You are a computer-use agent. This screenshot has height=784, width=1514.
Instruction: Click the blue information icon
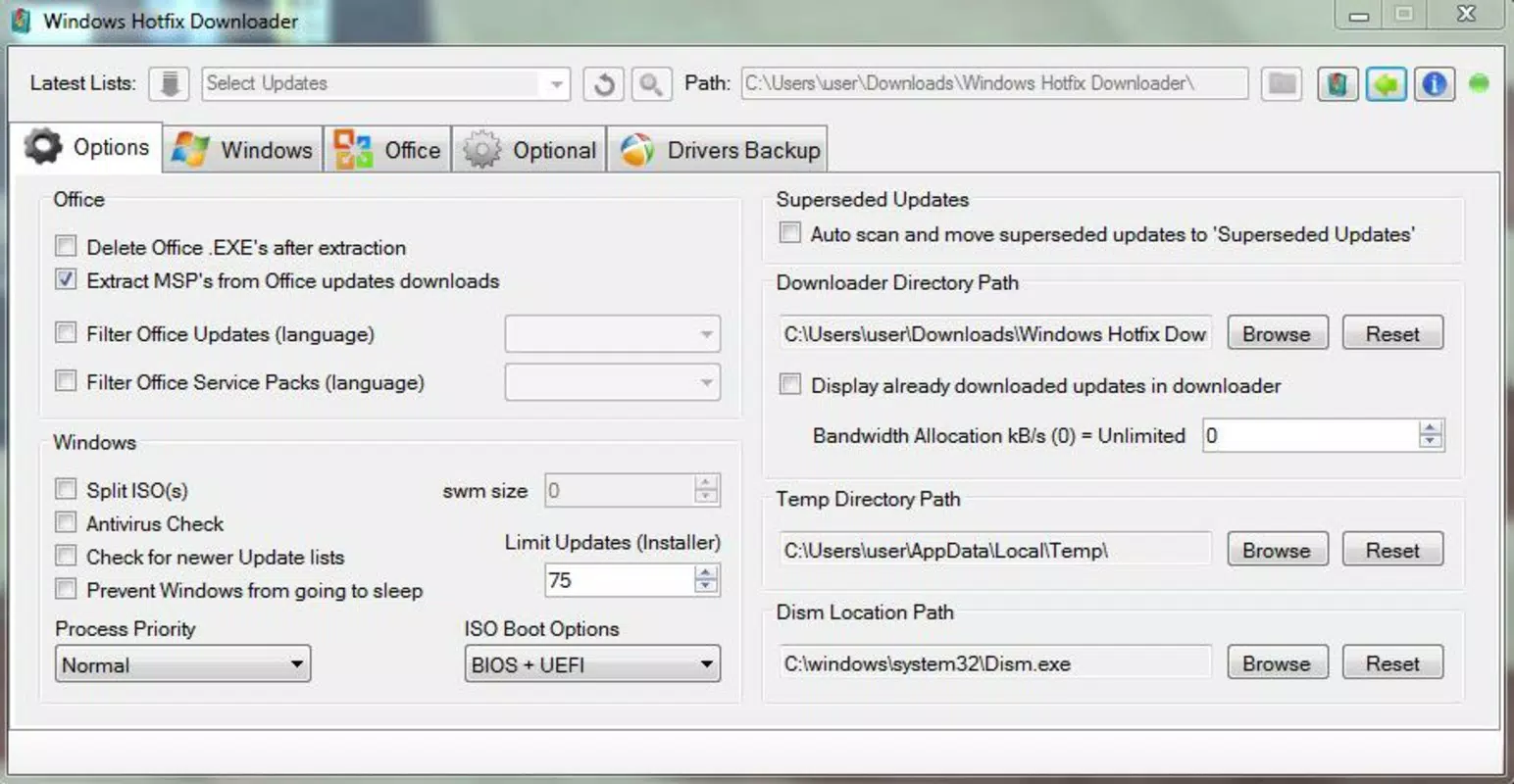coord(1434,84)
